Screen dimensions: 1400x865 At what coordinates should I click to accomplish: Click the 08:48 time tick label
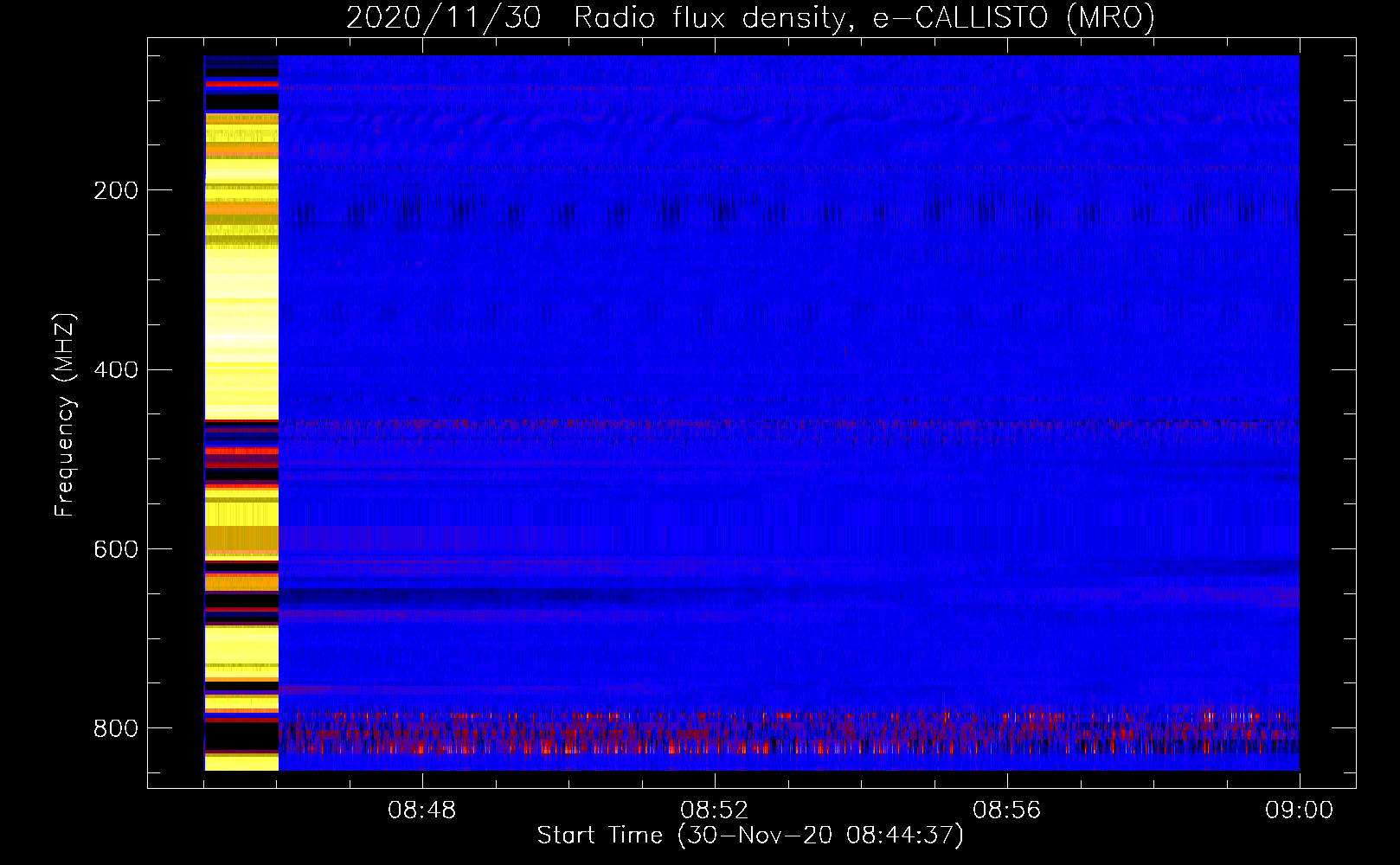click(x=422, y=811)
